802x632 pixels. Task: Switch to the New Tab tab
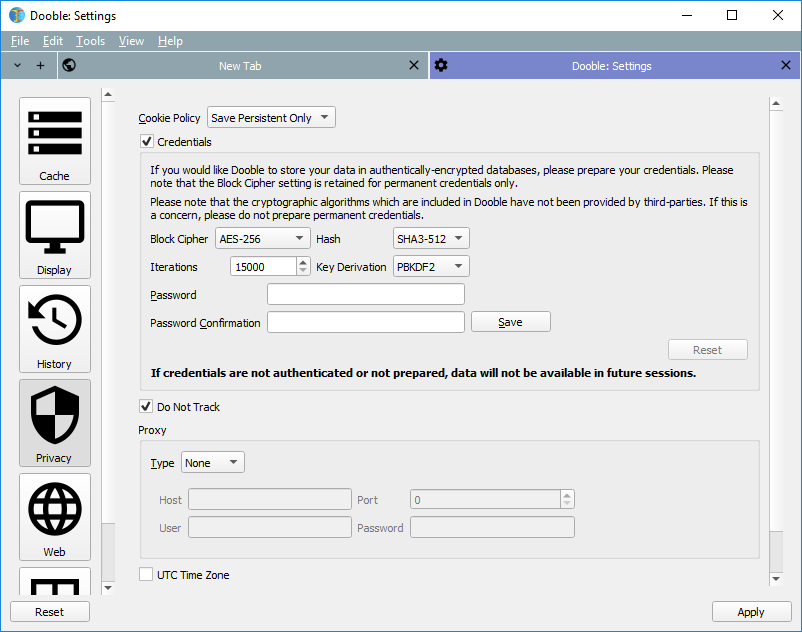(240, 66)
